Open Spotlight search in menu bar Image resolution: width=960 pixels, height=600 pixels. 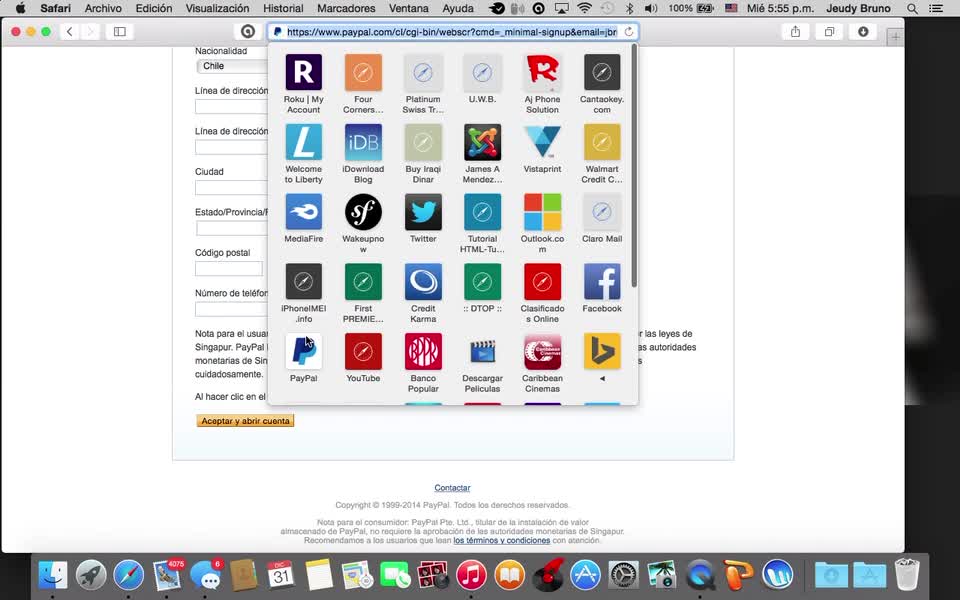click(912, 9)
